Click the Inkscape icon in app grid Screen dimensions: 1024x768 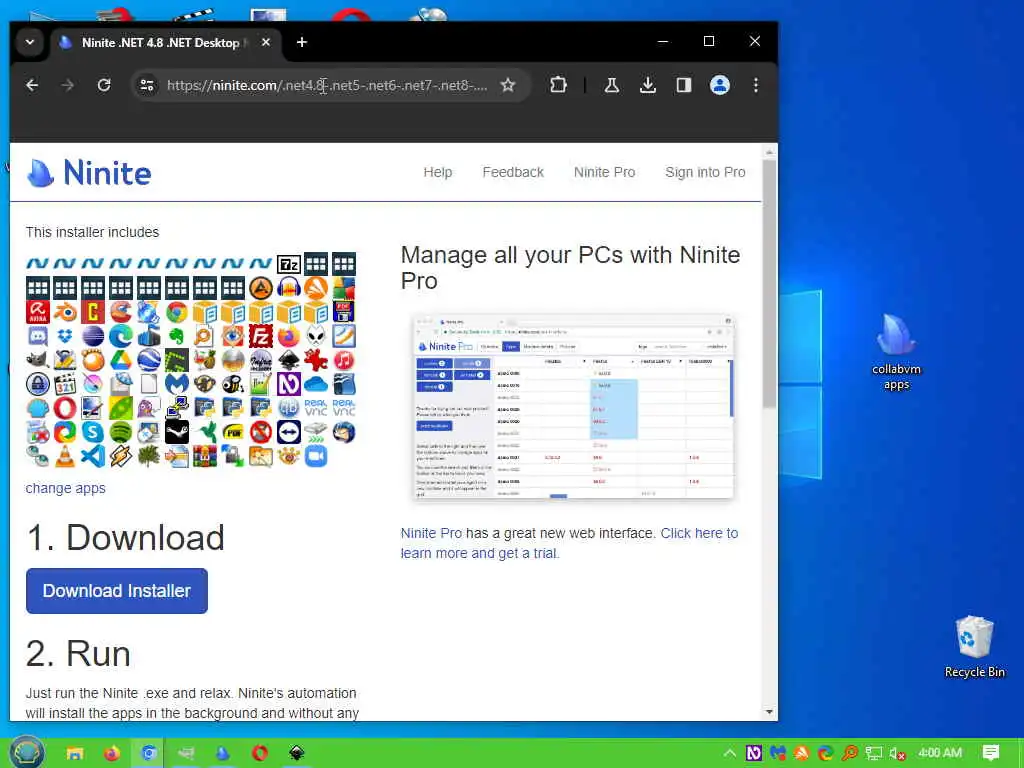click(x=288, y=360)
